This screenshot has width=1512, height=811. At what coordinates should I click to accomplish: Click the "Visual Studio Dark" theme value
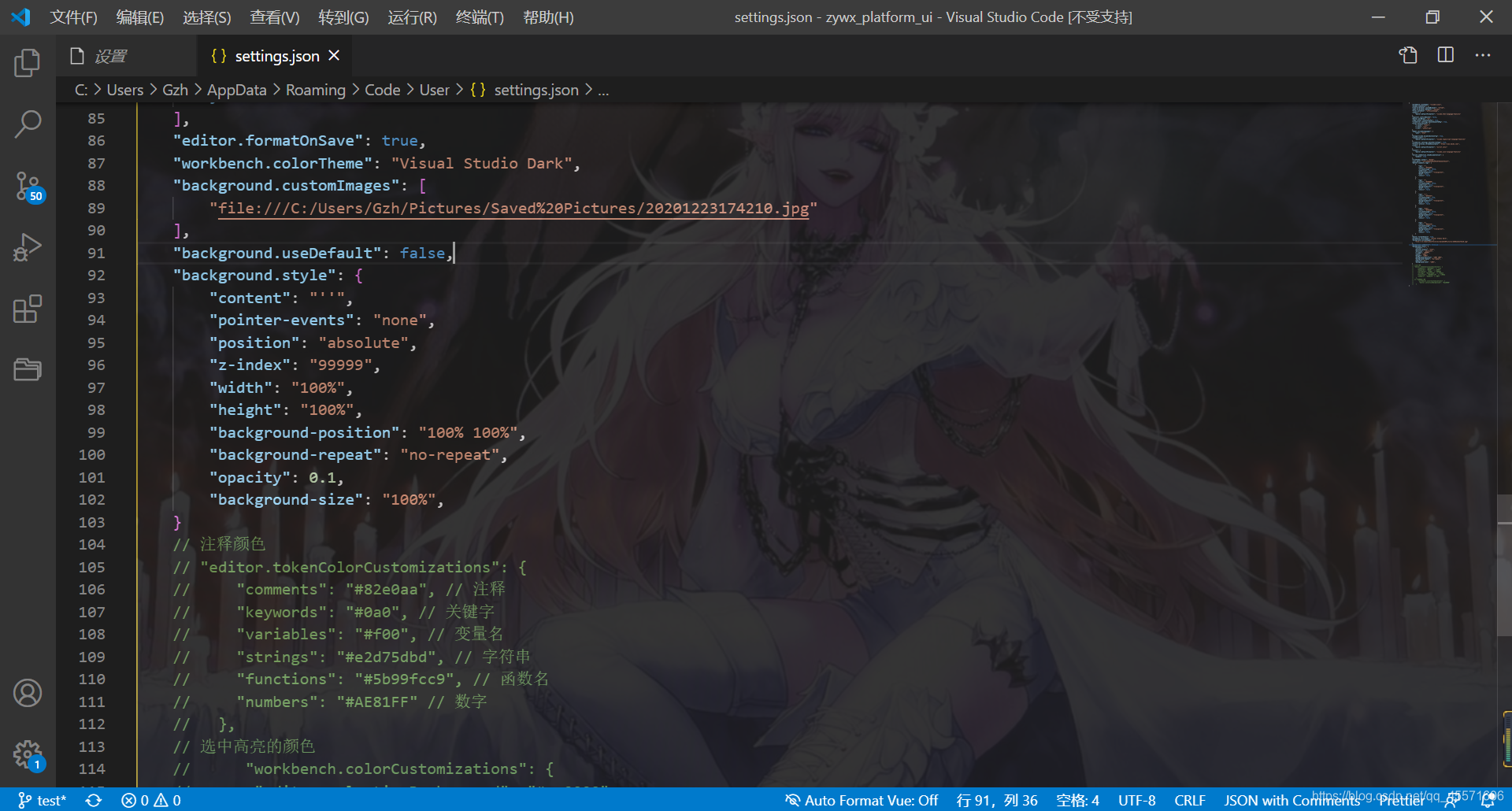[482, 163]
